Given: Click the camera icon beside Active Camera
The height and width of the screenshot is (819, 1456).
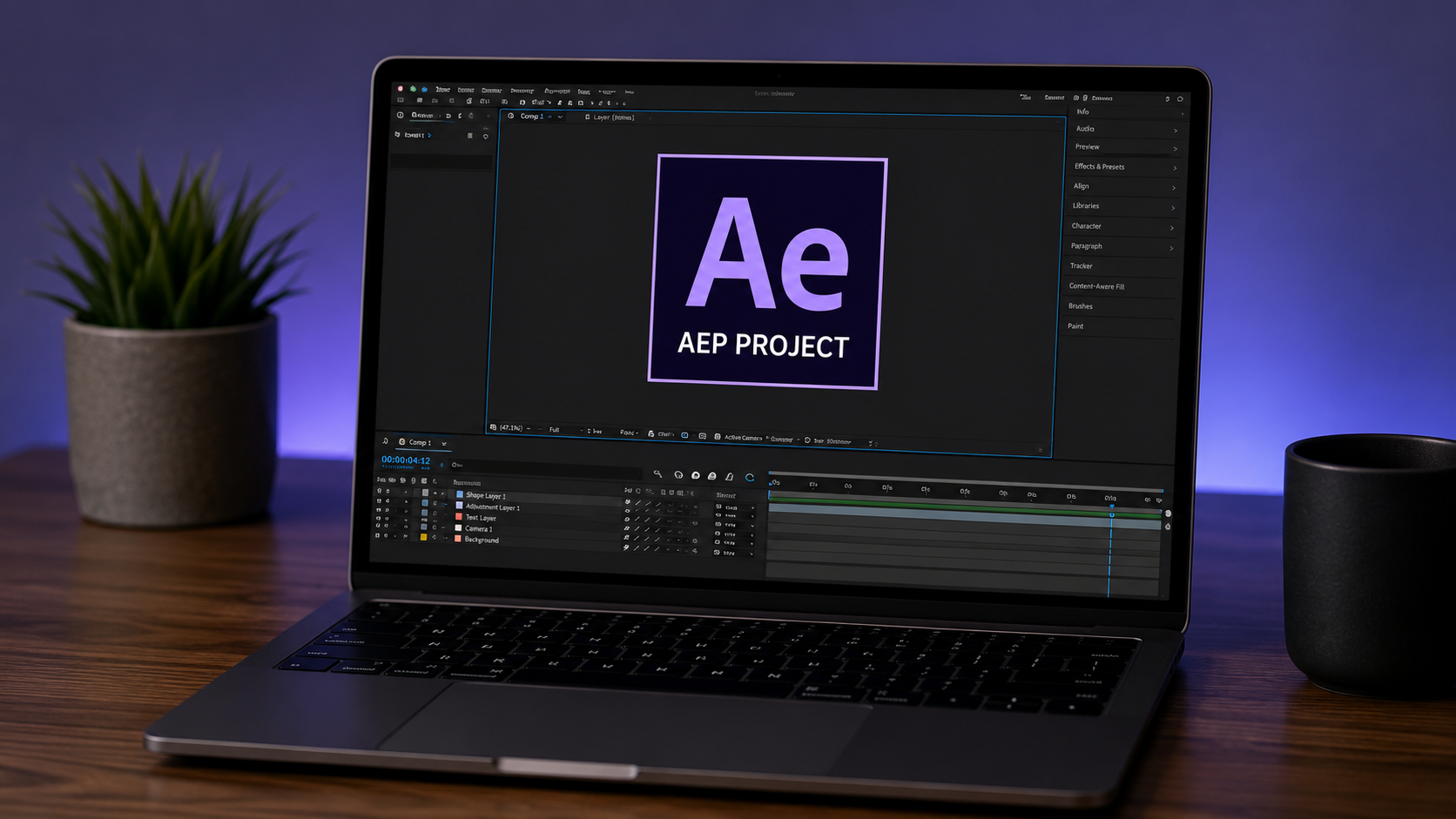Looking at the screenshot, I should [x=718, y=437].
